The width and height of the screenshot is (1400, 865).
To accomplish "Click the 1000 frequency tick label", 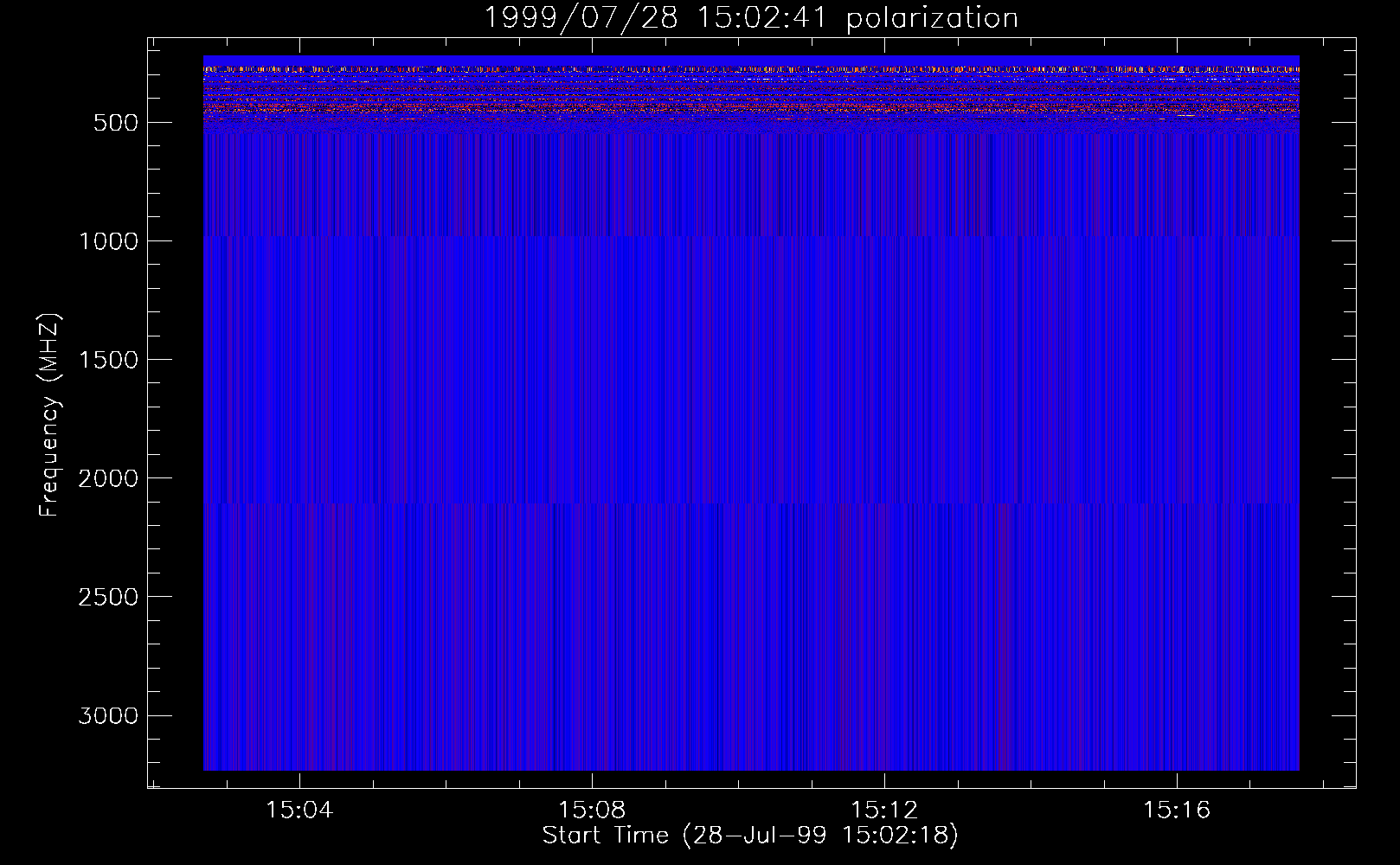I will point(108,241).
